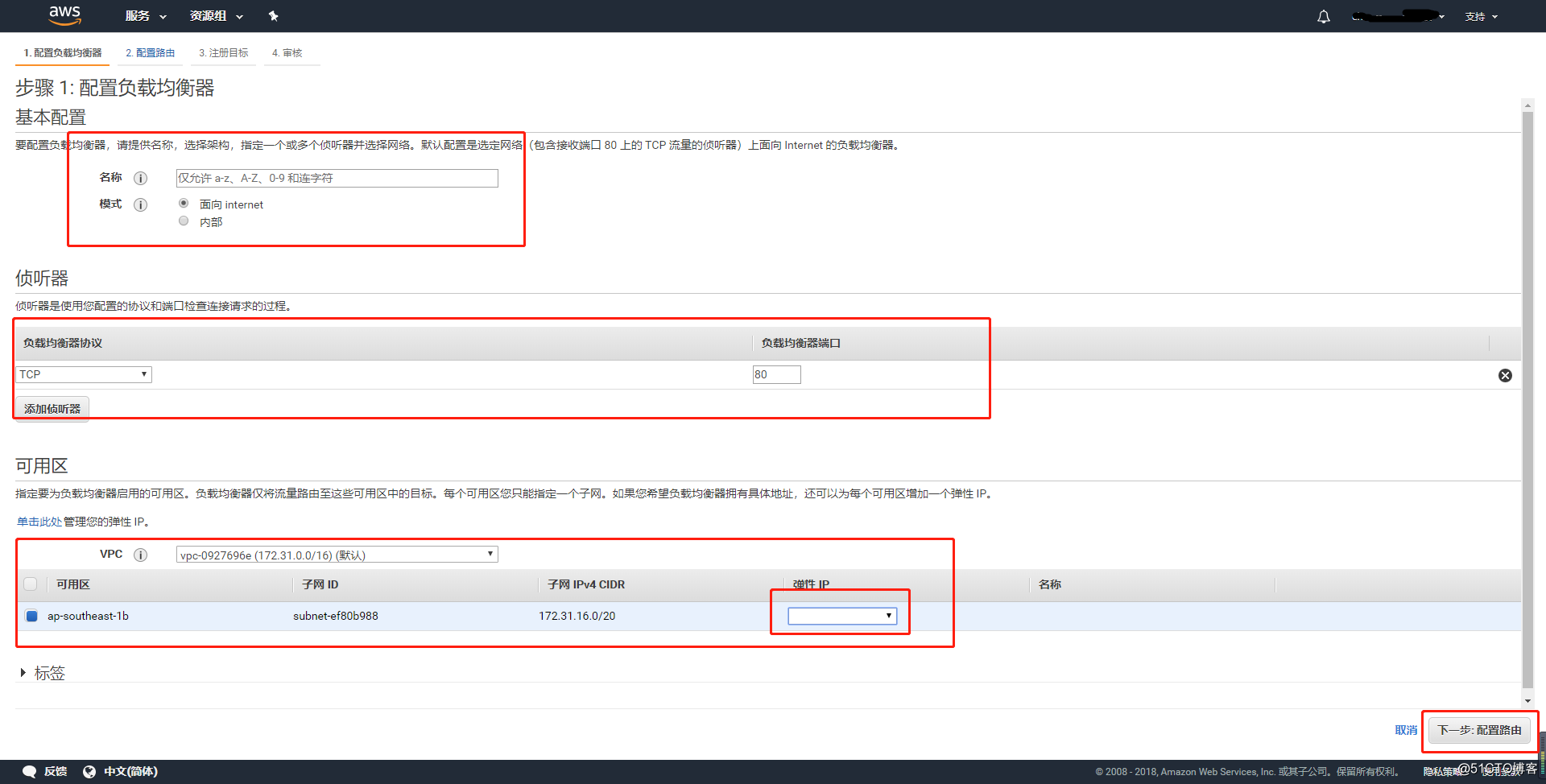Click 中文(简体) language selector
1546x784 pixels.
pos(130,771)
